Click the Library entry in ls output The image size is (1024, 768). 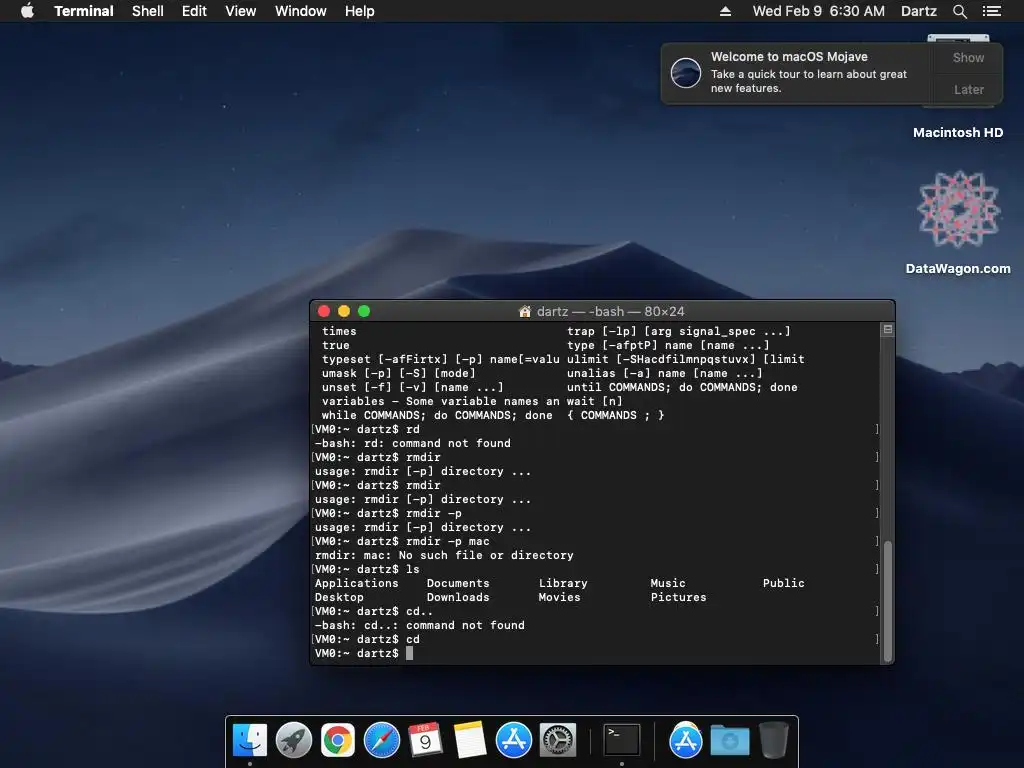click(x=563, y=583)
